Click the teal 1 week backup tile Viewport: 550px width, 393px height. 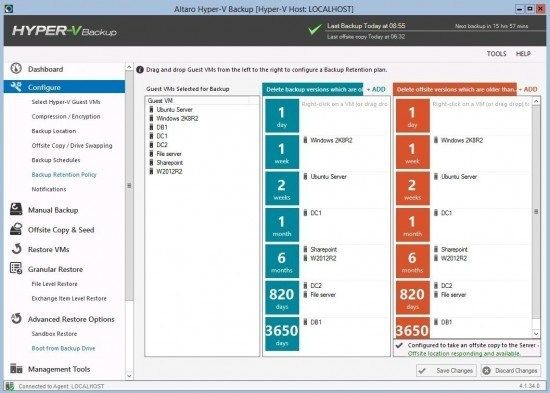click(282, 152)
